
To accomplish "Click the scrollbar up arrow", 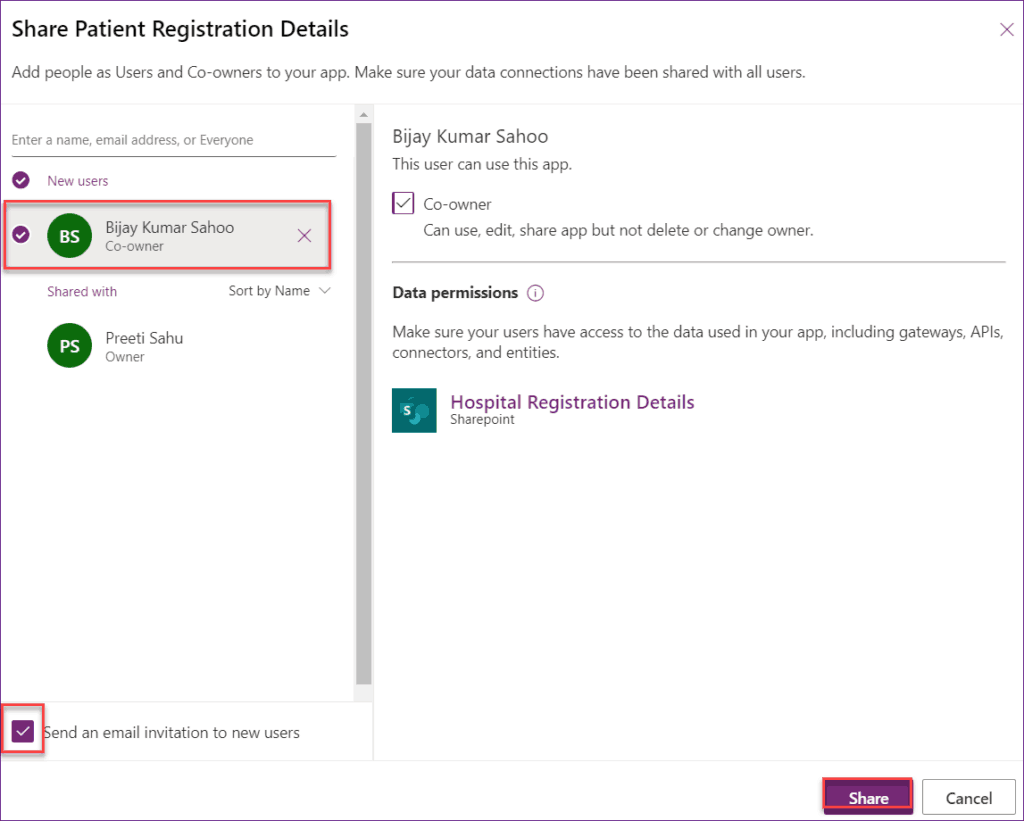I will click(x=364, y=112).
